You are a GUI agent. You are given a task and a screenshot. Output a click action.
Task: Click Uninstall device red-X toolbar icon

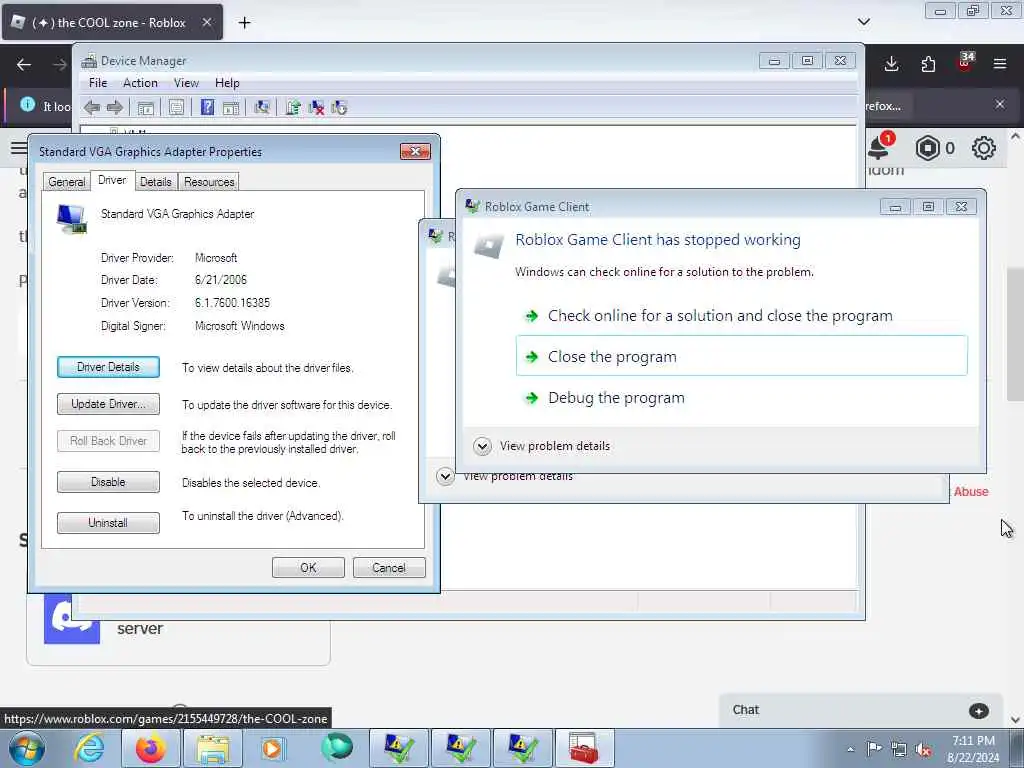pyautogui.click(x=316, y=108)
